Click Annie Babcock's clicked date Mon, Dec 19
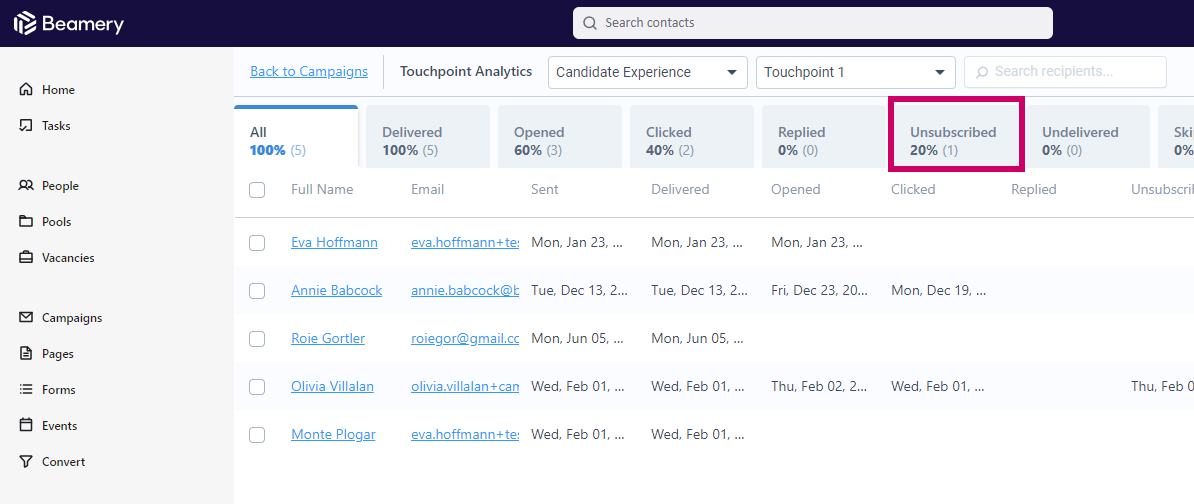The height and width of the screenshot is (504, 1194). pos(938,291)
